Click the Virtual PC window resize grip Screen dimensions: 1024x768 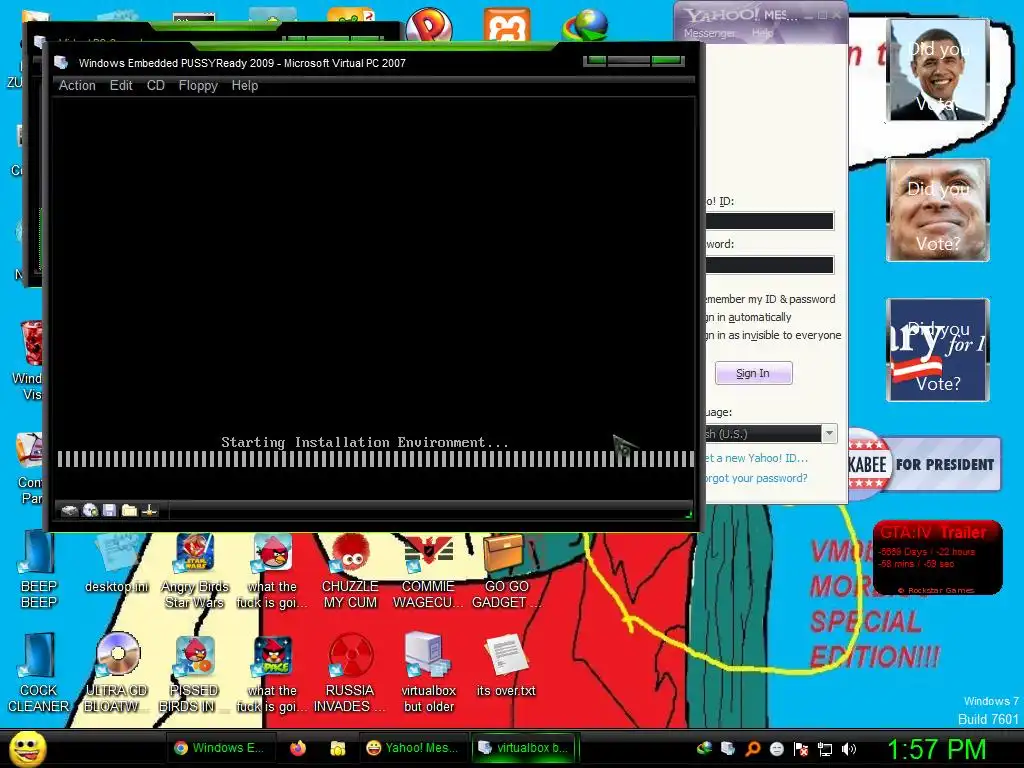coord(688,515)
